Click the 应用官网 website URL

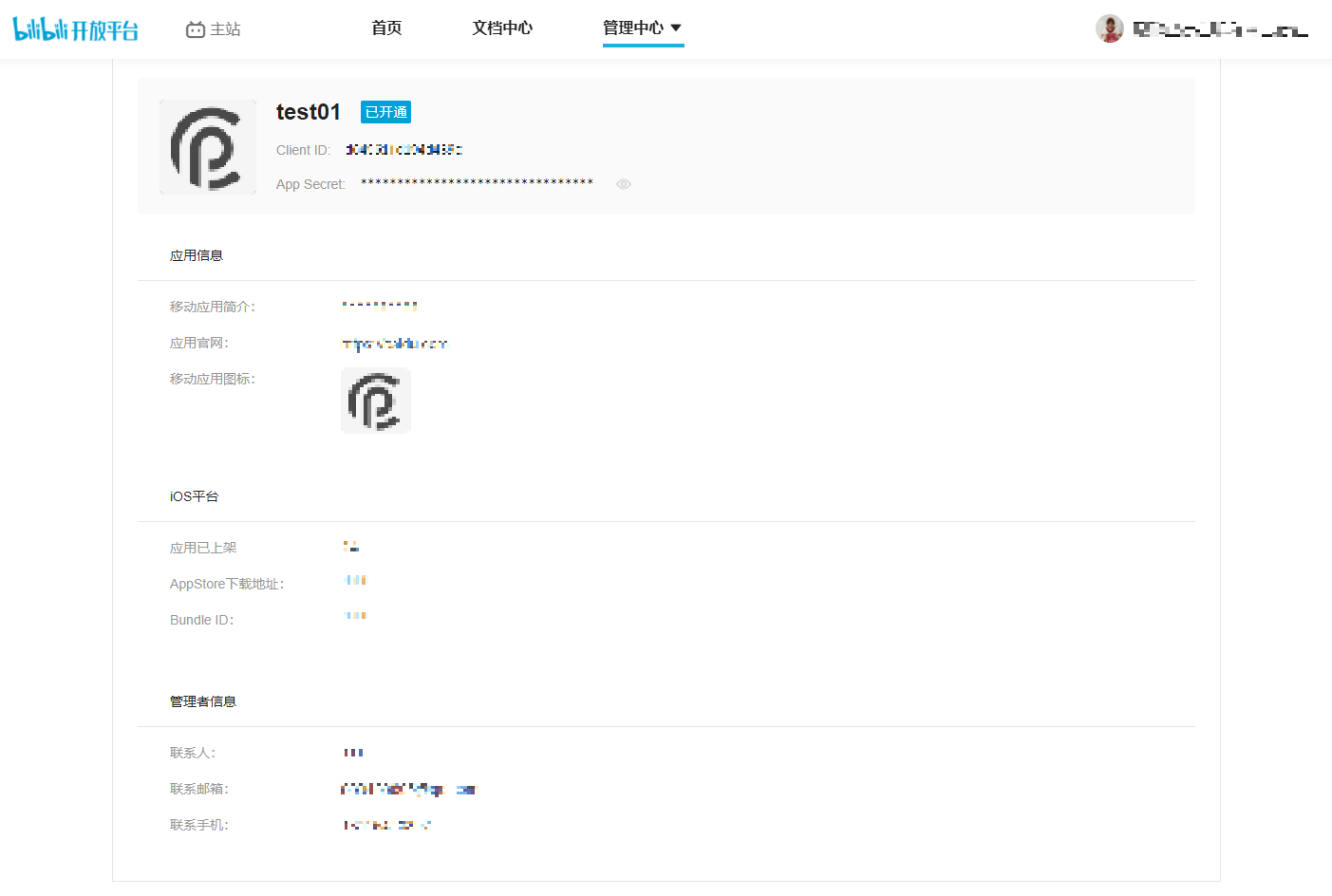click(394, 344)
